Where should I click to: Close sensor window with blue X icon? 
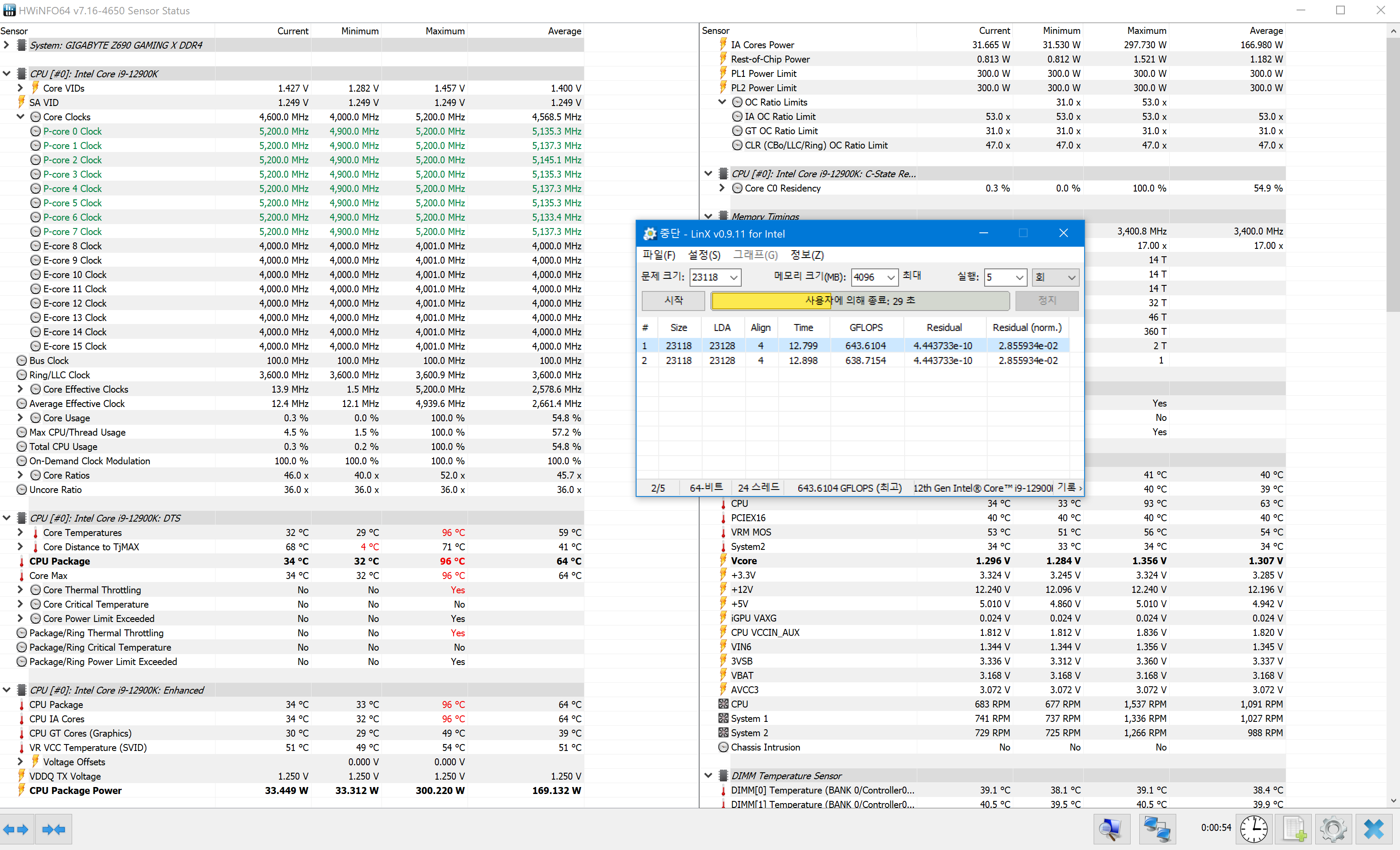point(1374,830)
